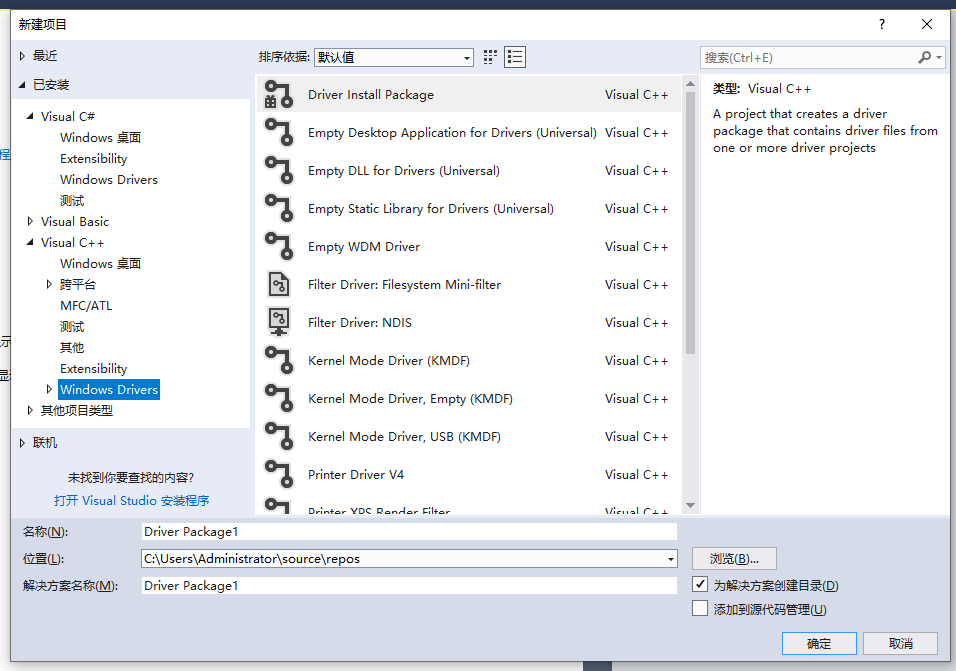
Task: Click the Kernel Mode Driver, USB (KMDF) icon
Action: (279, 436)
